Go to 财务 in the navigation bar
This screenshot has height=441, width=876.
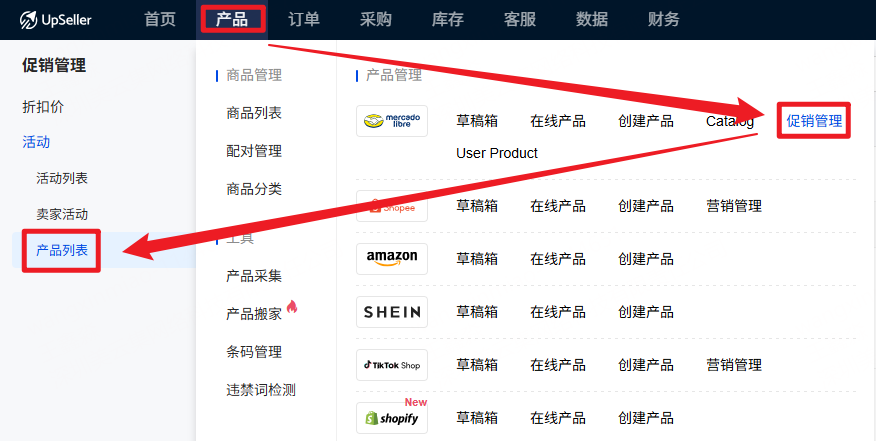pos(664,19)
